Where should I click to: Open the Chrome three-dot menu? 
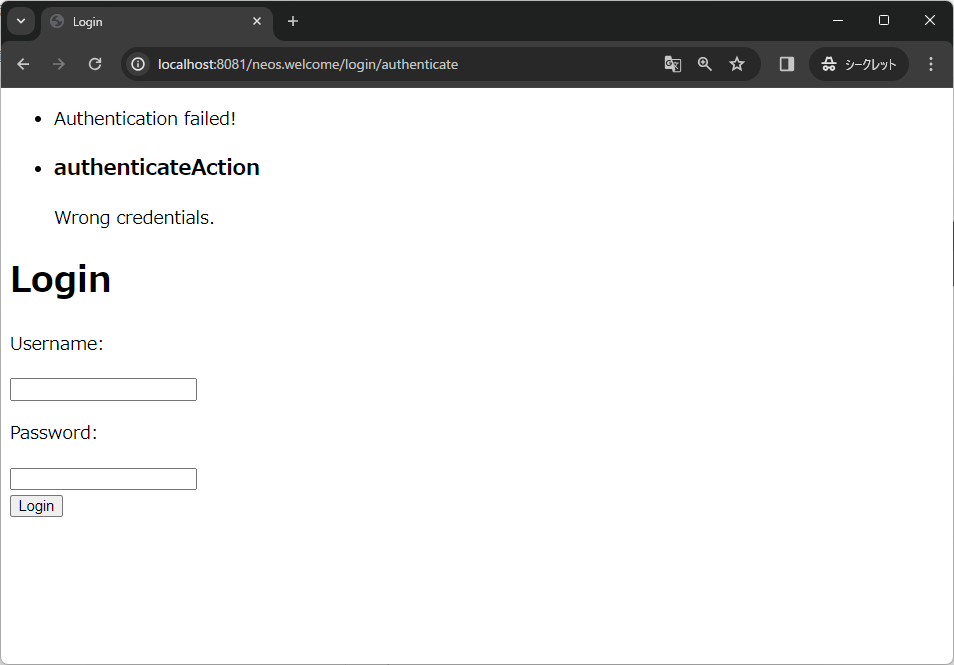pos(930,64)
